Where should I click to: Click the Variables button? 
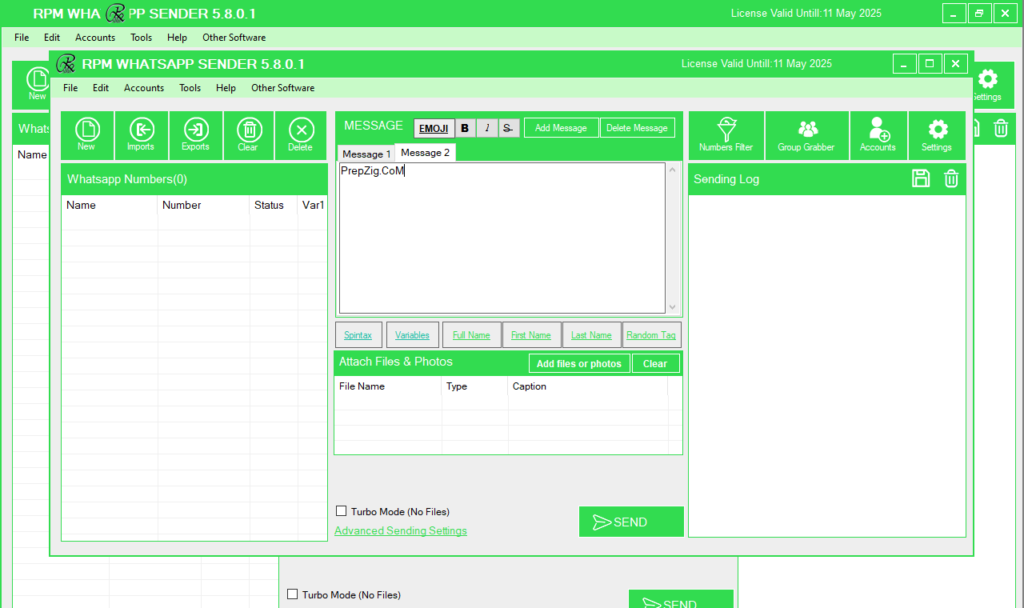click(x=412, y=335)
